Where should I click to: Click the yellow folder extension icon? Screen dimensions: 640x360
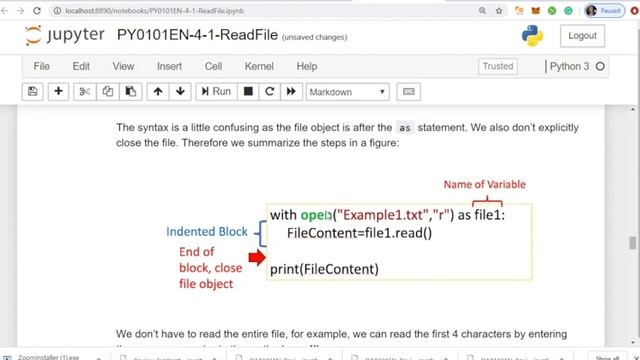[x=519, y=11]
